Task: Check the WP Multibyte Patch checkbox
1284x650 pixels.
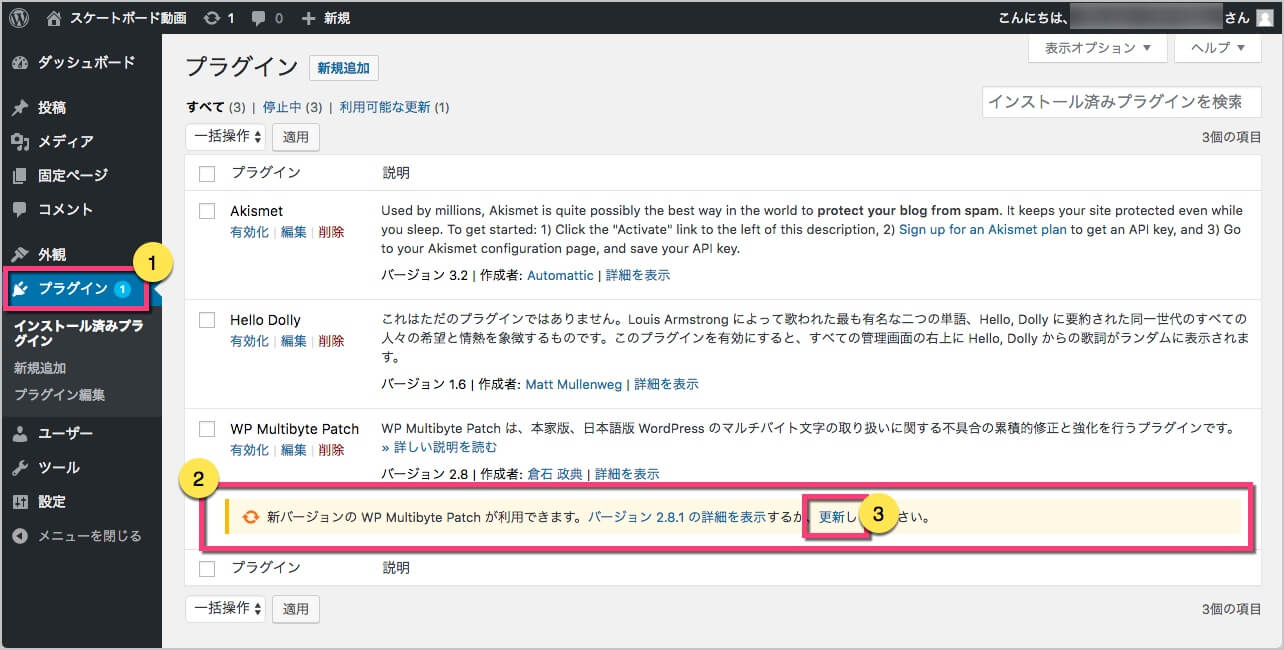Action: [x=207, y=429]
